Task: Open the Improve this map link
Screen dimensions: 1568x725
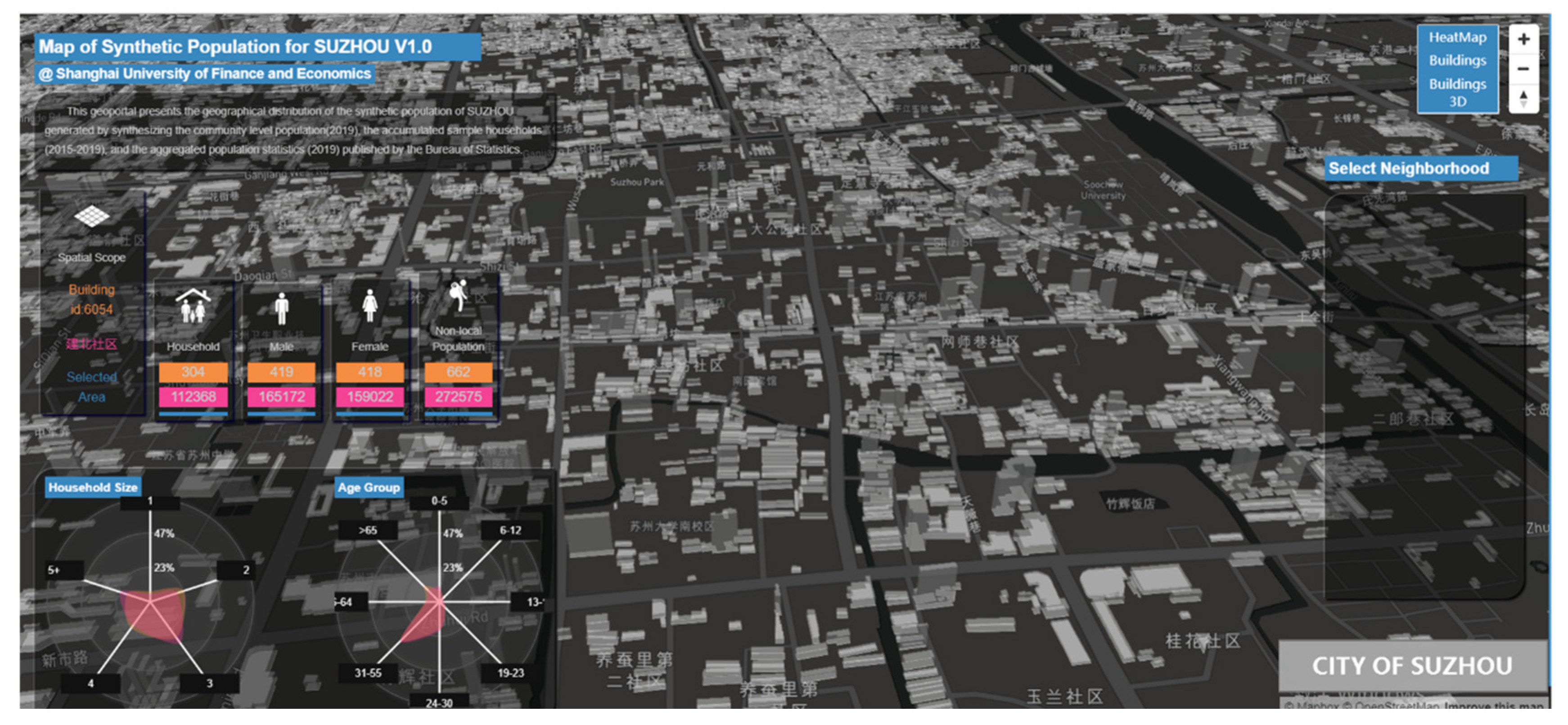Action: tap(1493, 706)
